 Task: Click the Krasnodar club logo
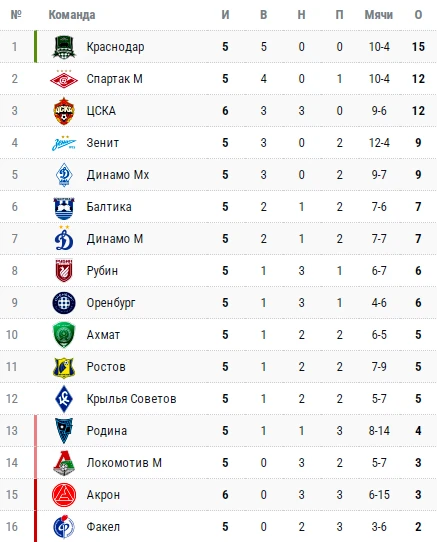point(64,47)
